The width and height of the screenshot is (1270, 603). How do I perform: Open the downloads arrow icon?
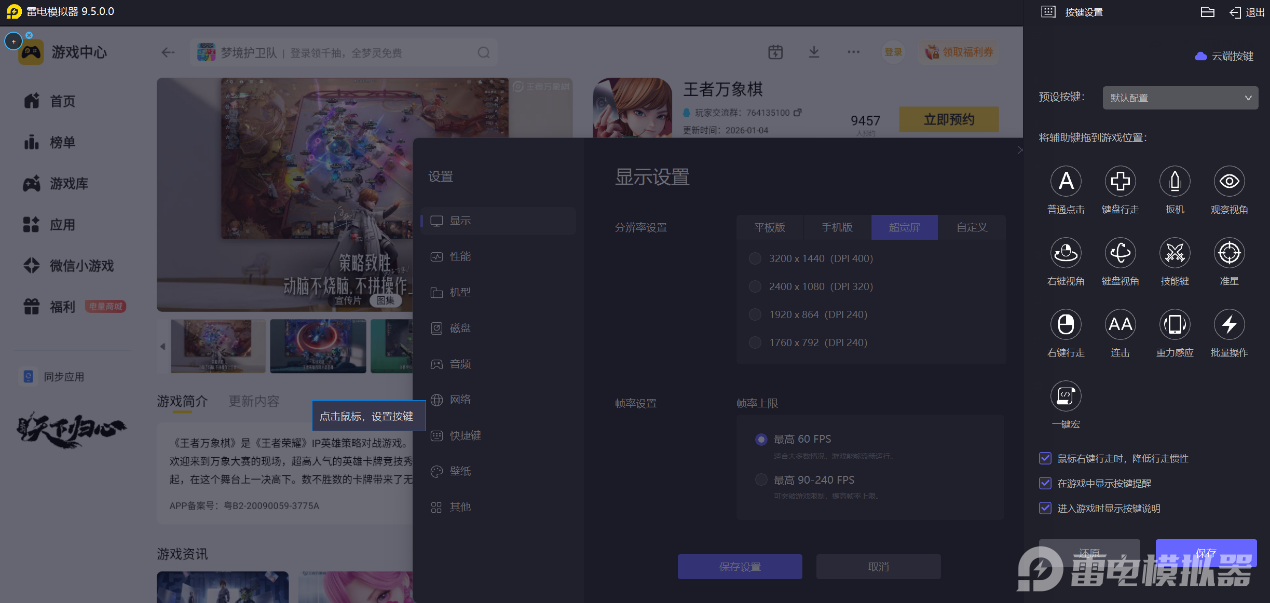[814, 52]
